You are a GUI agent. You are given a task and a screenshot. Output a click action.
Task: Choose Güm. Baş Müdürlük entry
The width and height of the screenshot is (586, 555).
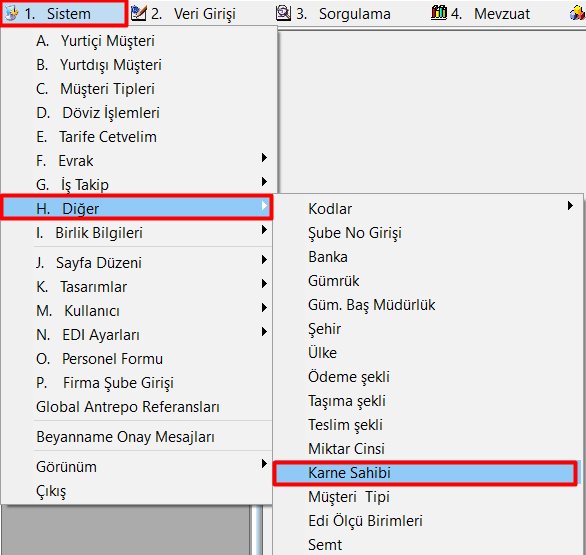(x=428, y=305)
